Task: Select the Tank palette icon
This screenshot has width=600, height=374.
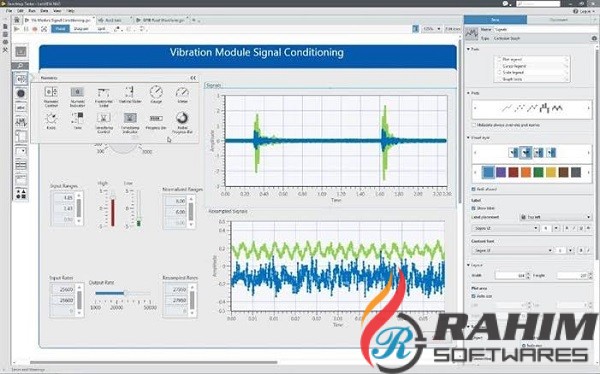Action: pos(77,118)
